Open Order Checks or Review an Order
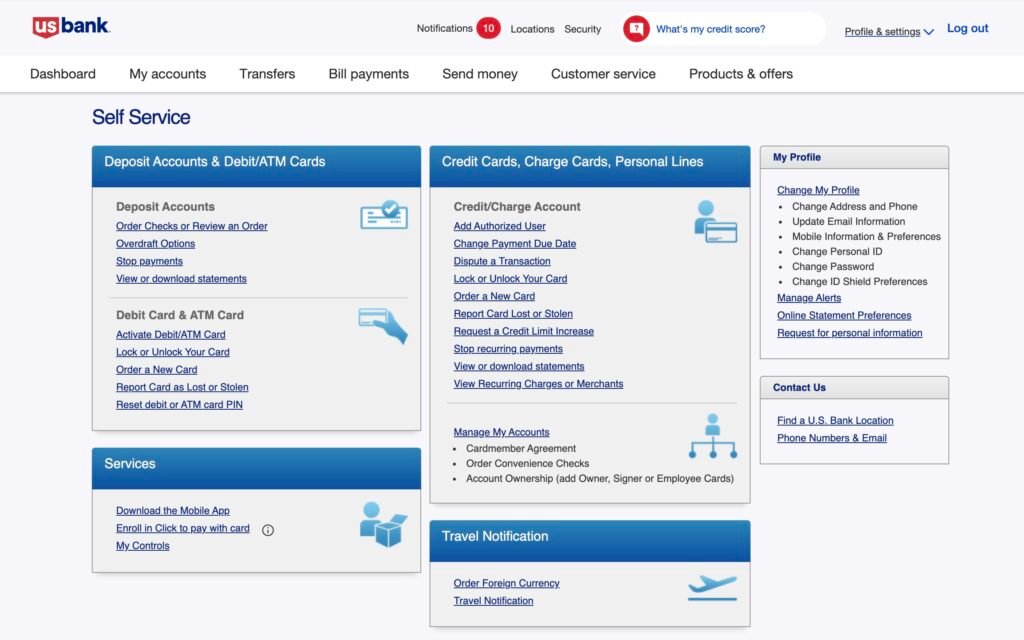The height and width of the screenshot is (640, 1024). (x=191, y=226)
